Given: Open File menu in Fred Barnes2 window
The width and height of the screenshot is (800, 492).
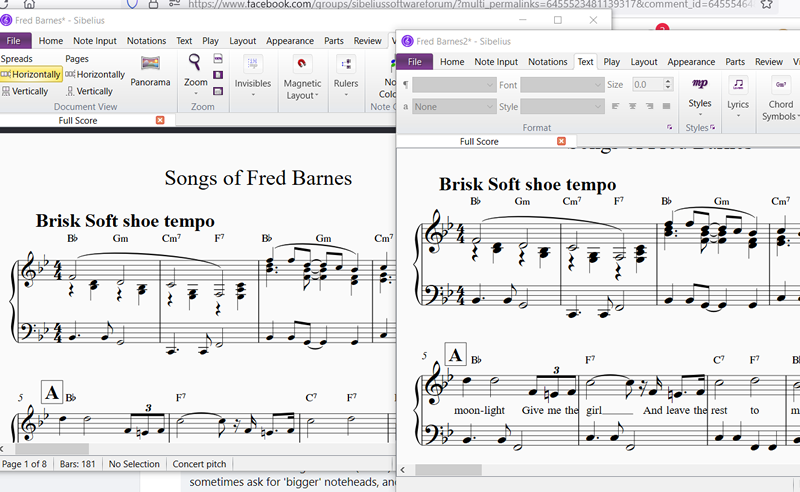Looking at the screenshot, I should click(x=415, y=62).
